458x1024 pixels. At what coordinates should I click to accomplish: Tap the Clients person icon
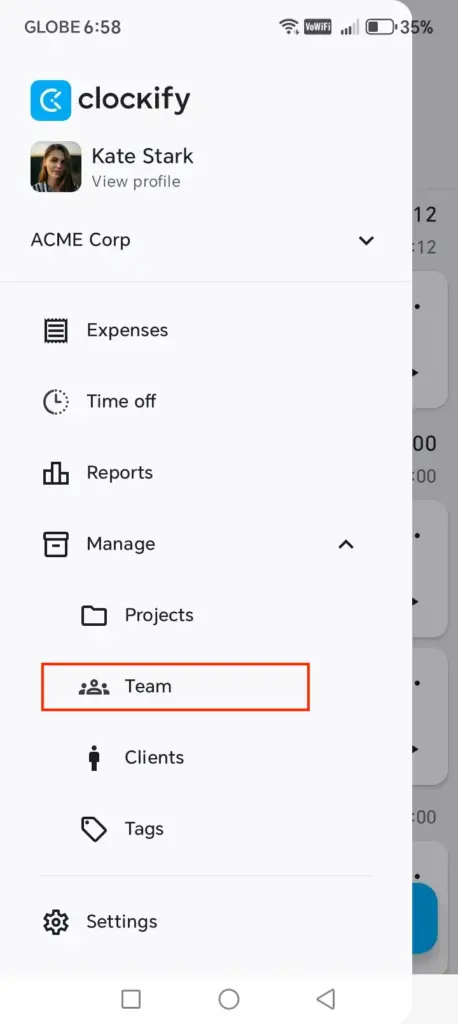click(94, 758)
